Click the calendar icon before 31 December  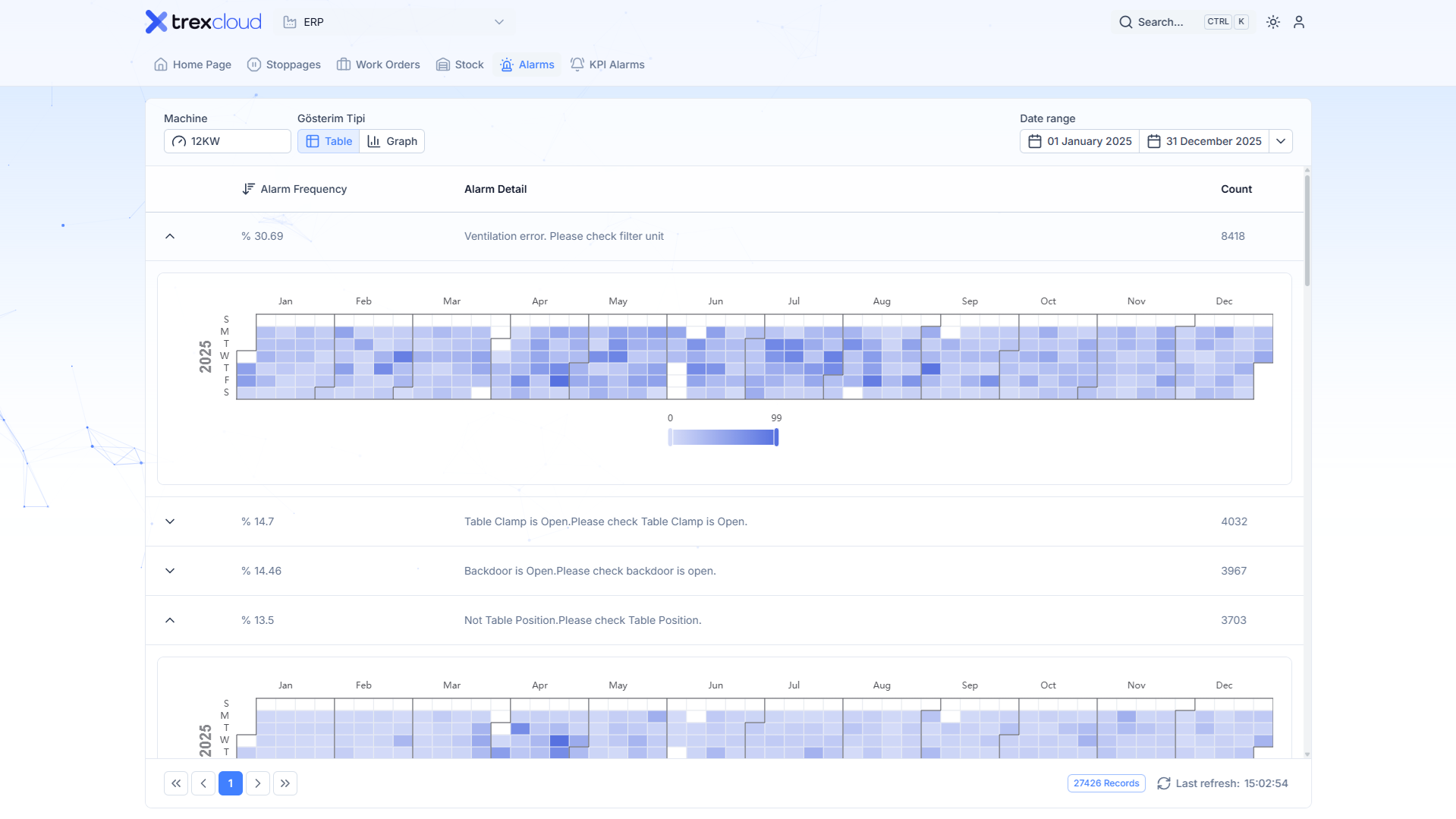pyautogui.click(x=1154, y=141)
